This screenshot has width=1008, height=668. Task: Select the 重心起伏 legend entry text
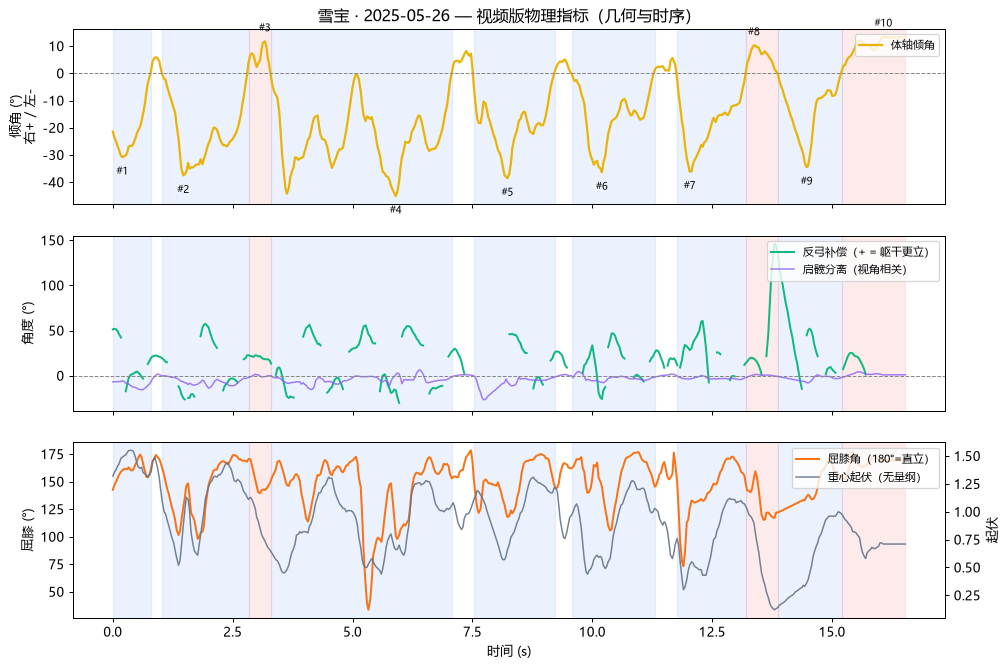tap(874, 477)
